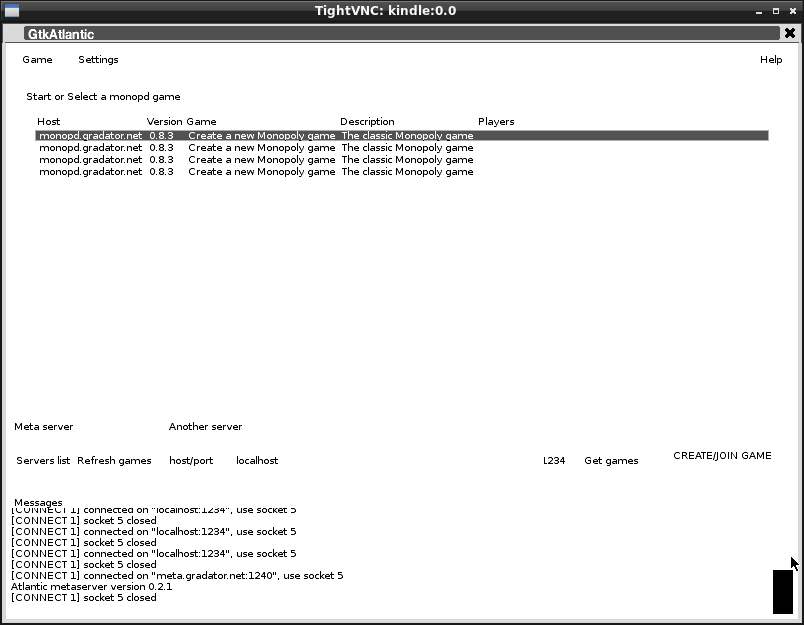Click the Game column header
The image size is (804, 625).
tap(201, 122)
